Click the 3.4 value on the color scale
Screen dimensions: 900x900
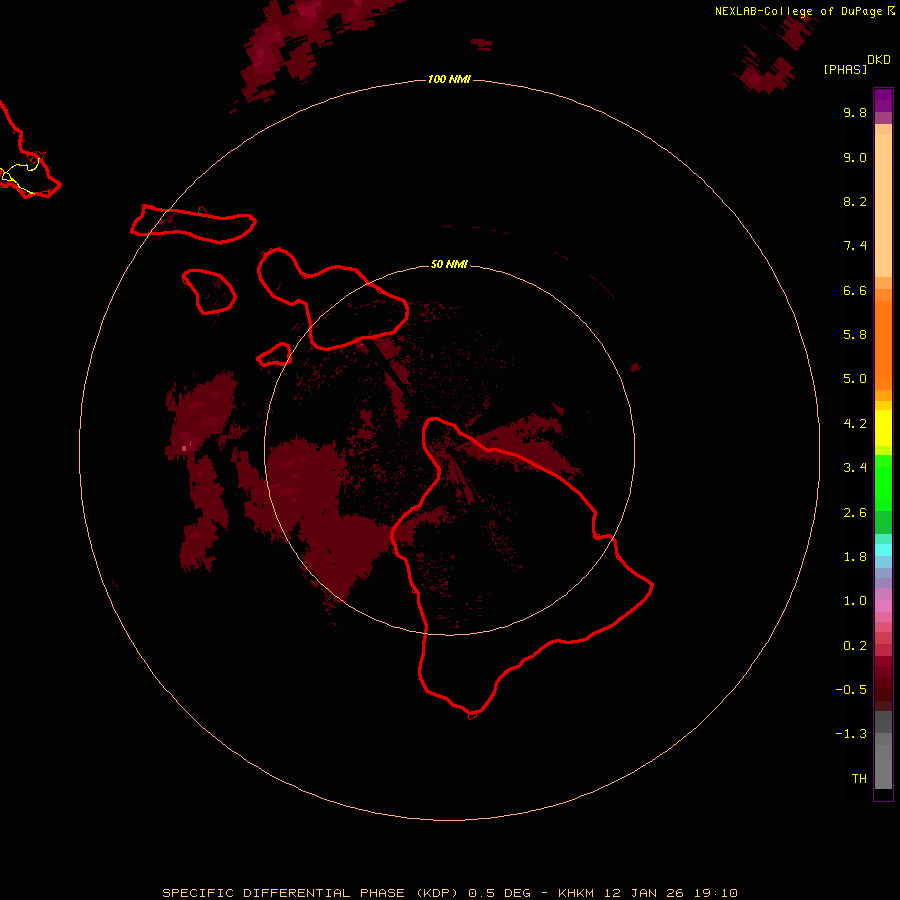(x=855, y=468)
